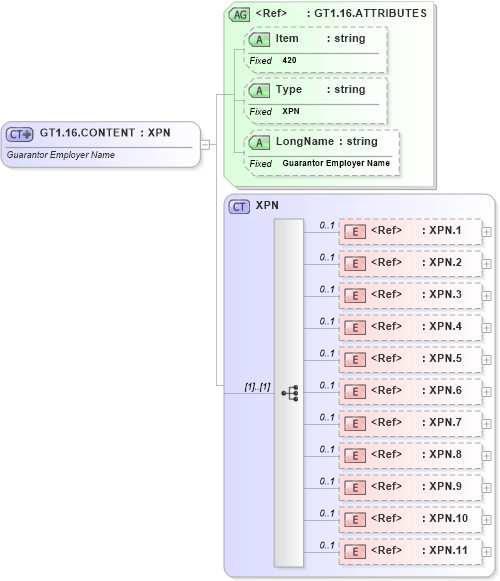Click the E icon of XPN.8

click(355, 456)
